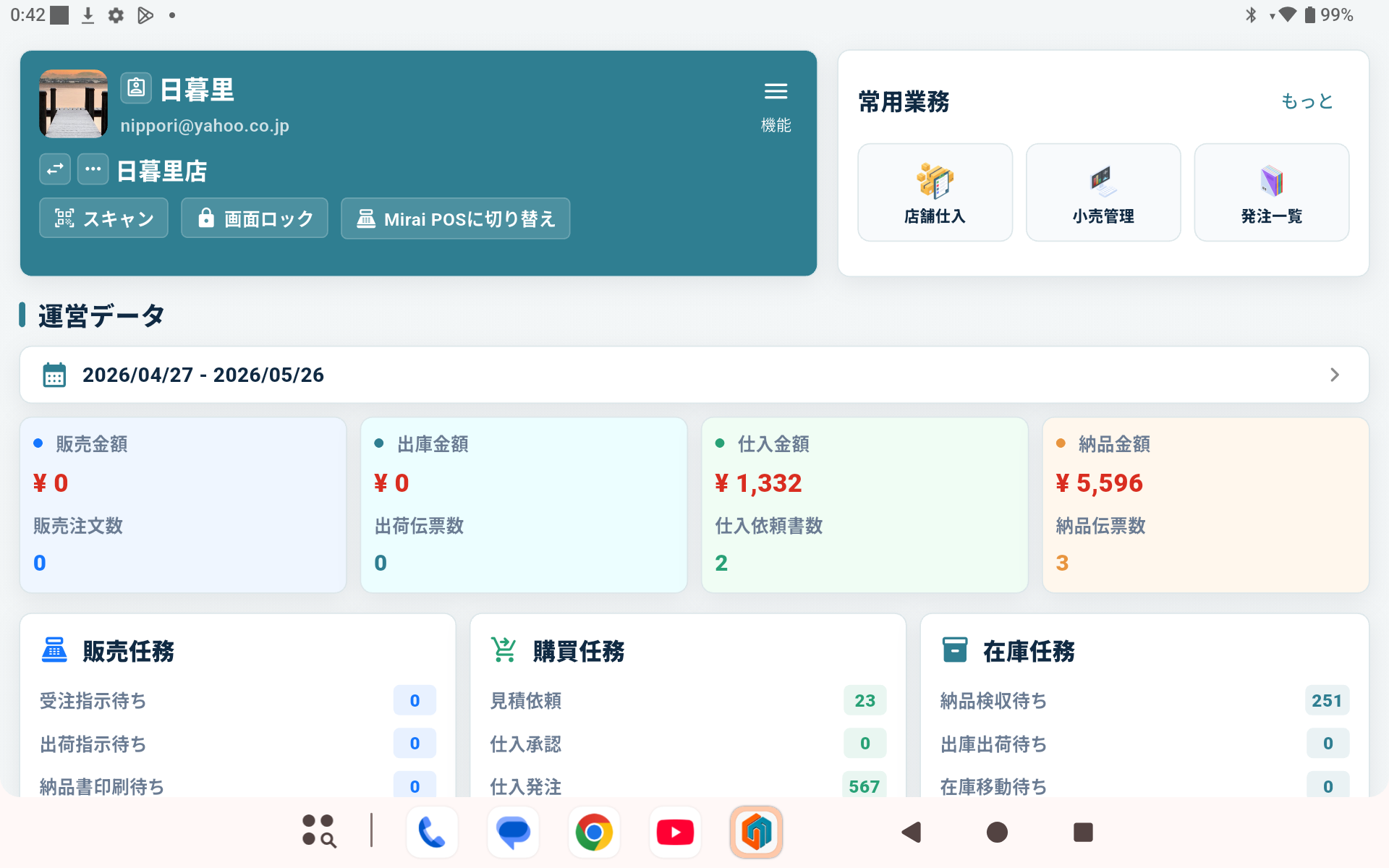Tap the 購買任務 heading
1389x868 pixels.
tap(579, 651)
